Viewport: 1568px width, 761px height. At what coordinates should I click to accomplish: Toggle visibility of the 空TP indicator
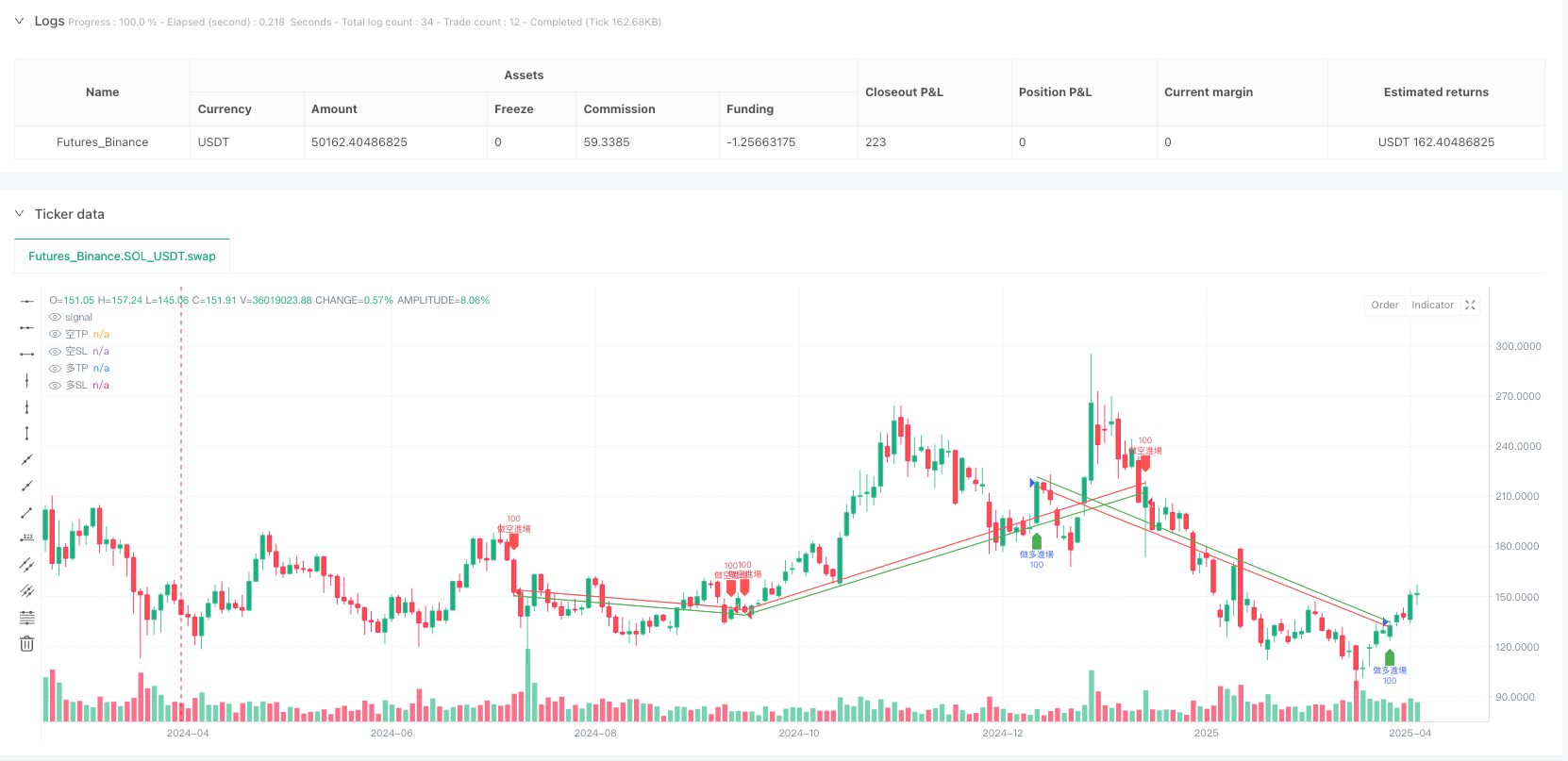tap(56, 334)
